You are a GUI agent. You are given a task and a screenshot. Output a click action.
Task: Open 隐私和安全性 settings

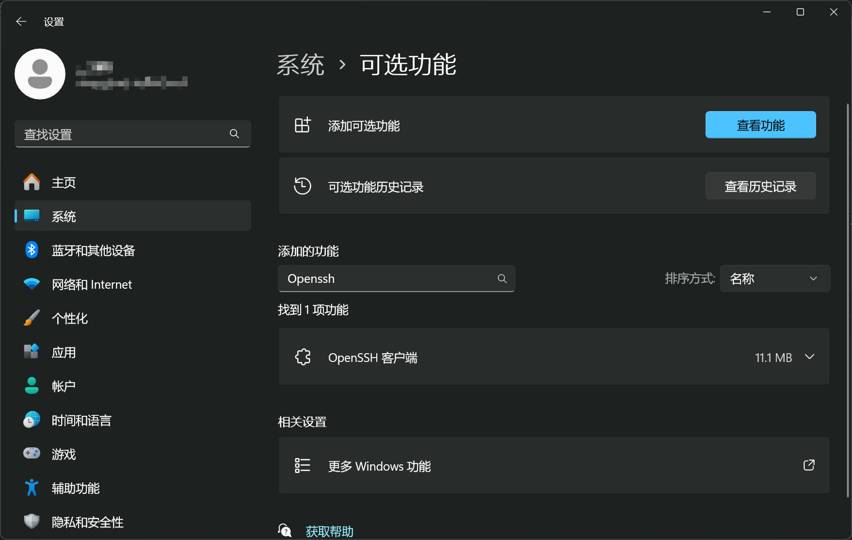click(87, 522)
